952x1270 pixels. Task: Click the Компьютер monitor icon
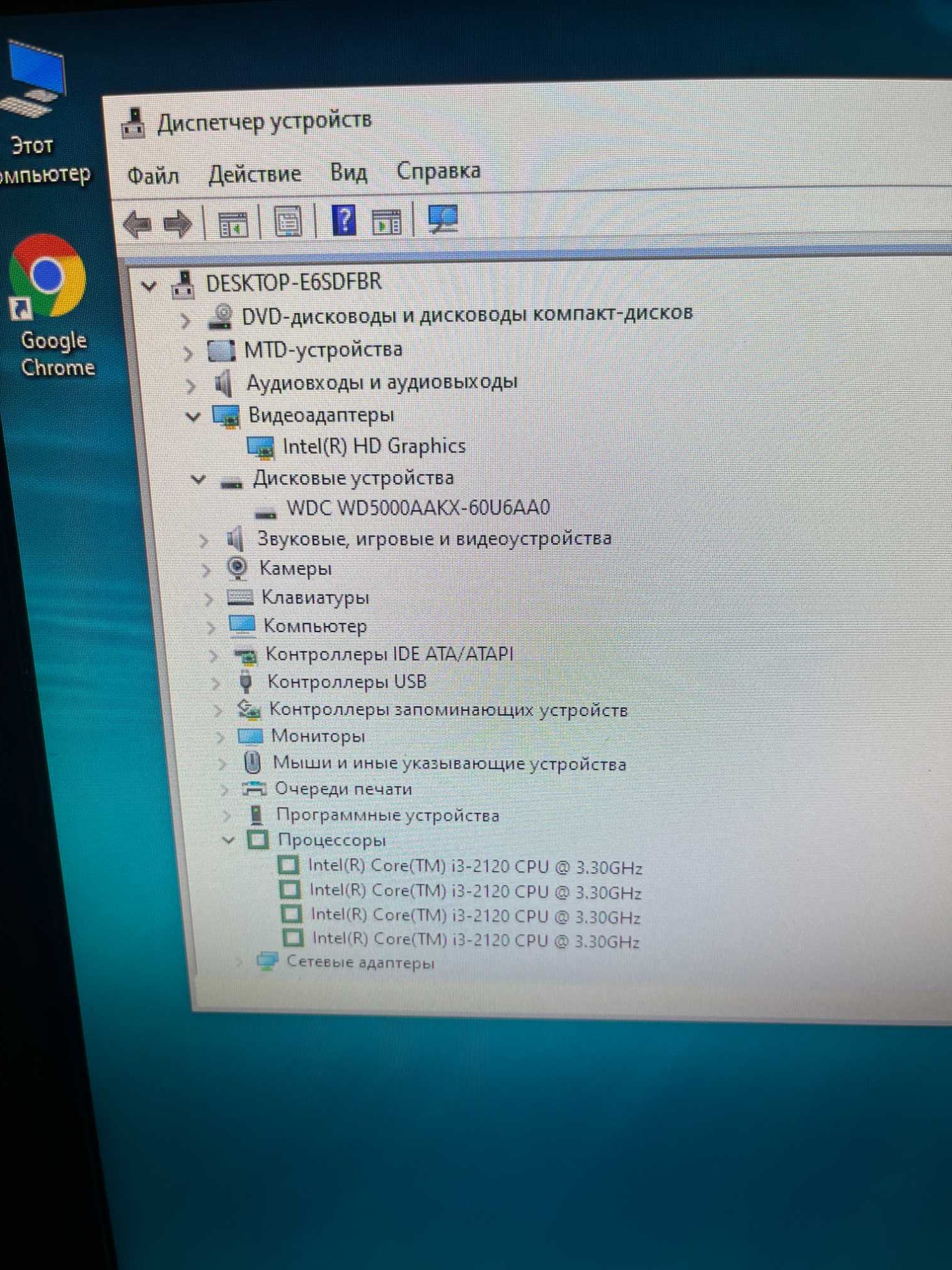[x=242, y=625]
